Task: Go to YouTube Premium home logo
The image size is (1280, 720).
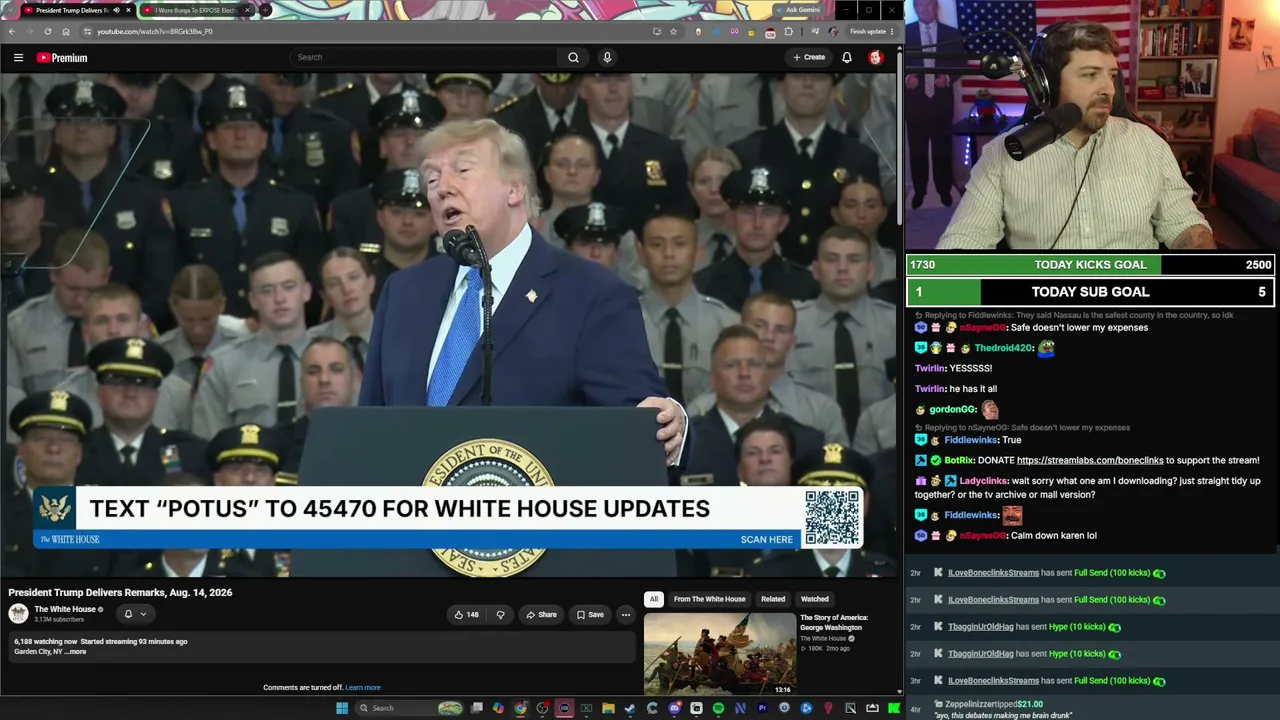Action: pyautogui.click(x=62, y=58)
